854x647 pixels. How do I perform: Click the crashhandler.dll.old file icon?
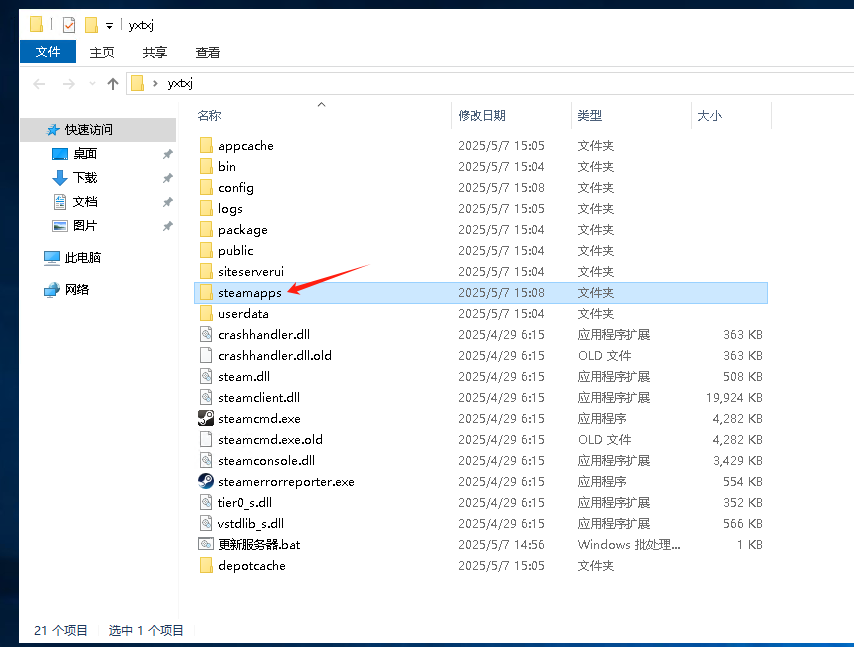pyautogui.click(x=206, y=355)
